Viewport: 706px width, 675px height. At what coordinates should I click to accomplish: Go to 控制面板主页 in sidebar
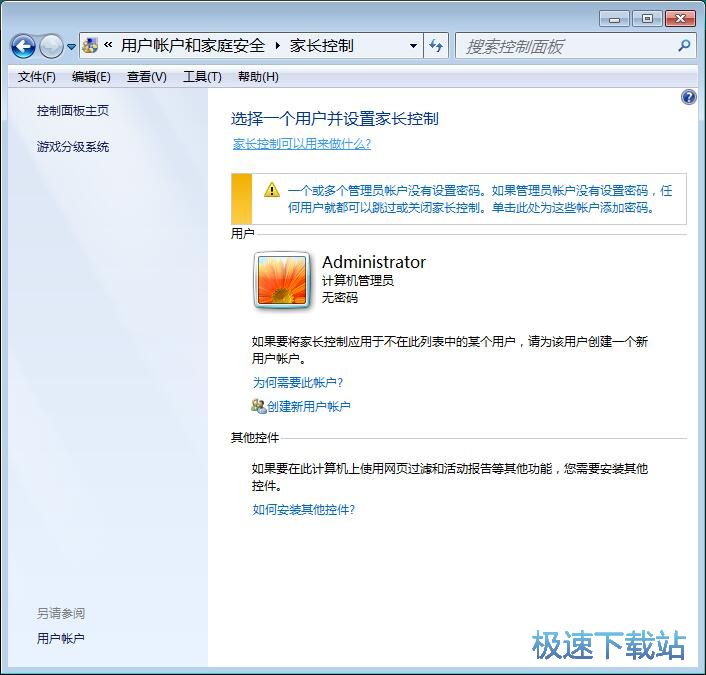point(72,111)
